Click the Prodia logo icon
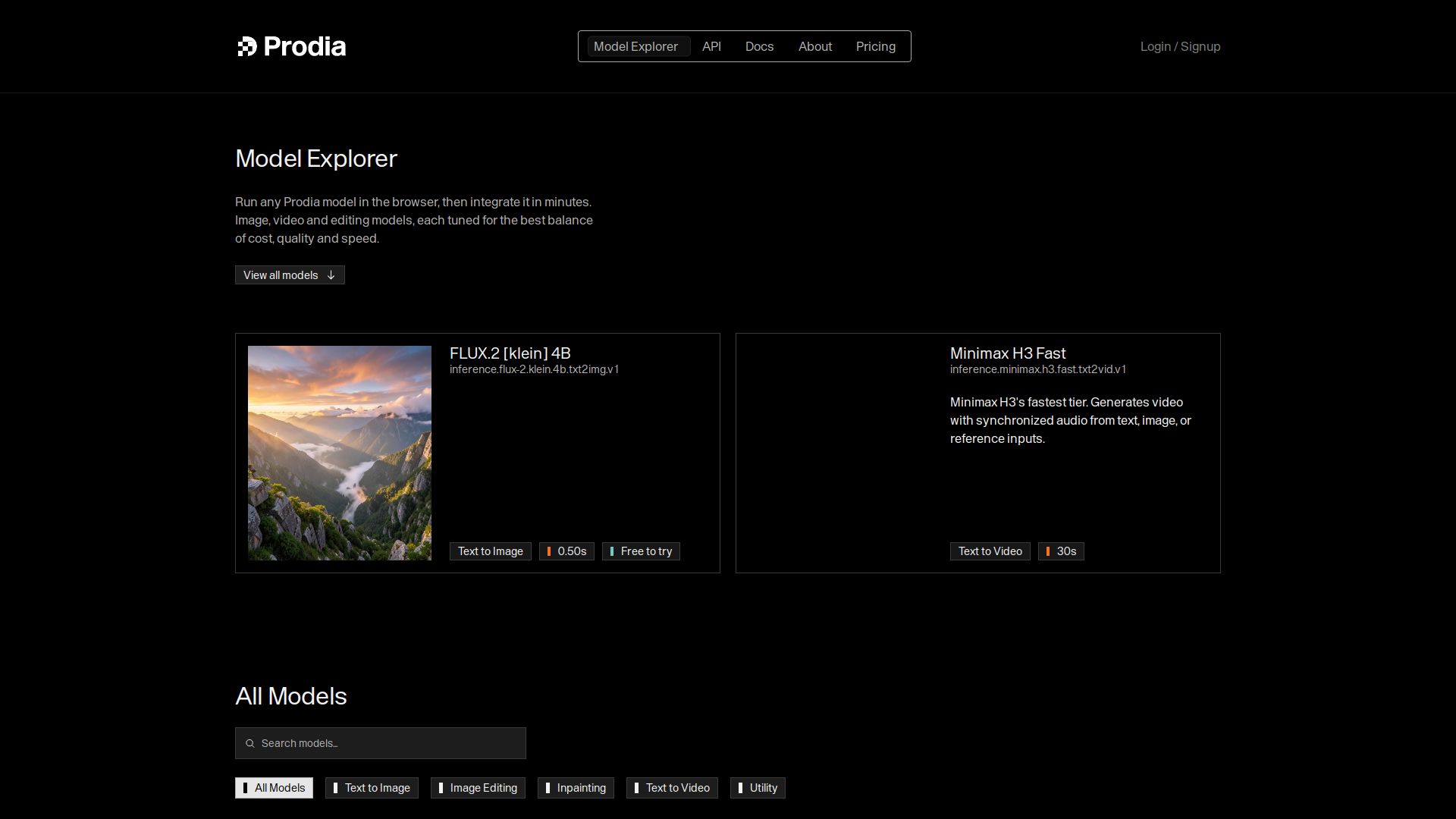1456x819 pixels. point(247,46)
